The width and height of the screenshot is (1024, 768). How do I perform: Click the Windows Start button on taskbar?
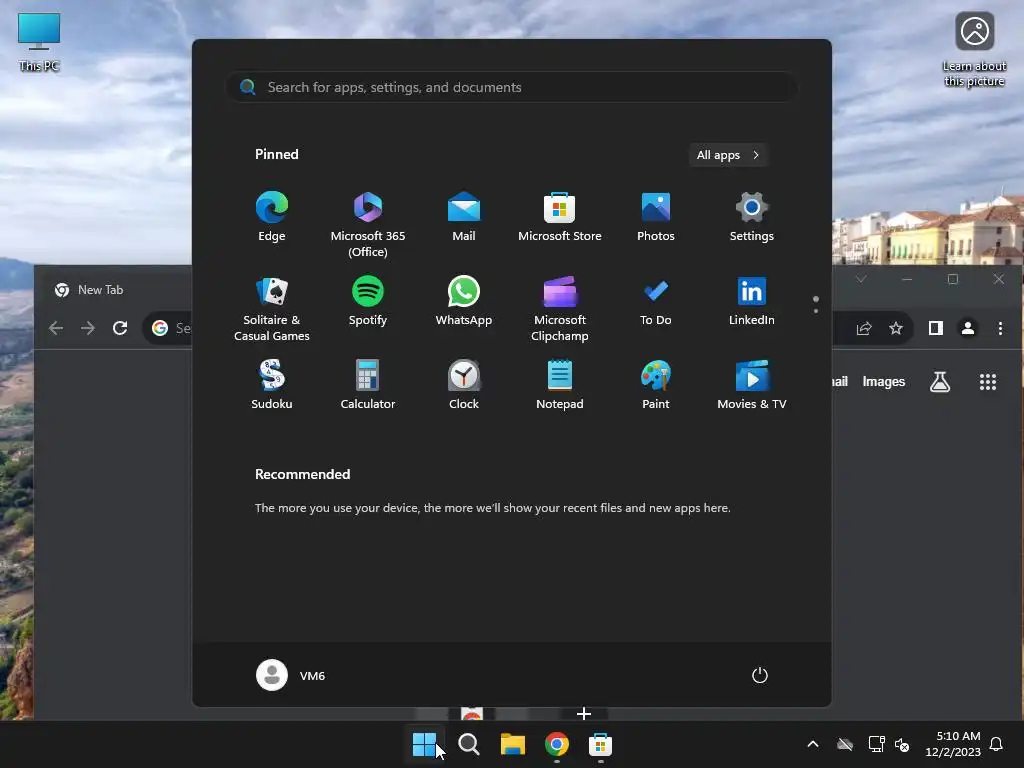click(x=424, y=744)
